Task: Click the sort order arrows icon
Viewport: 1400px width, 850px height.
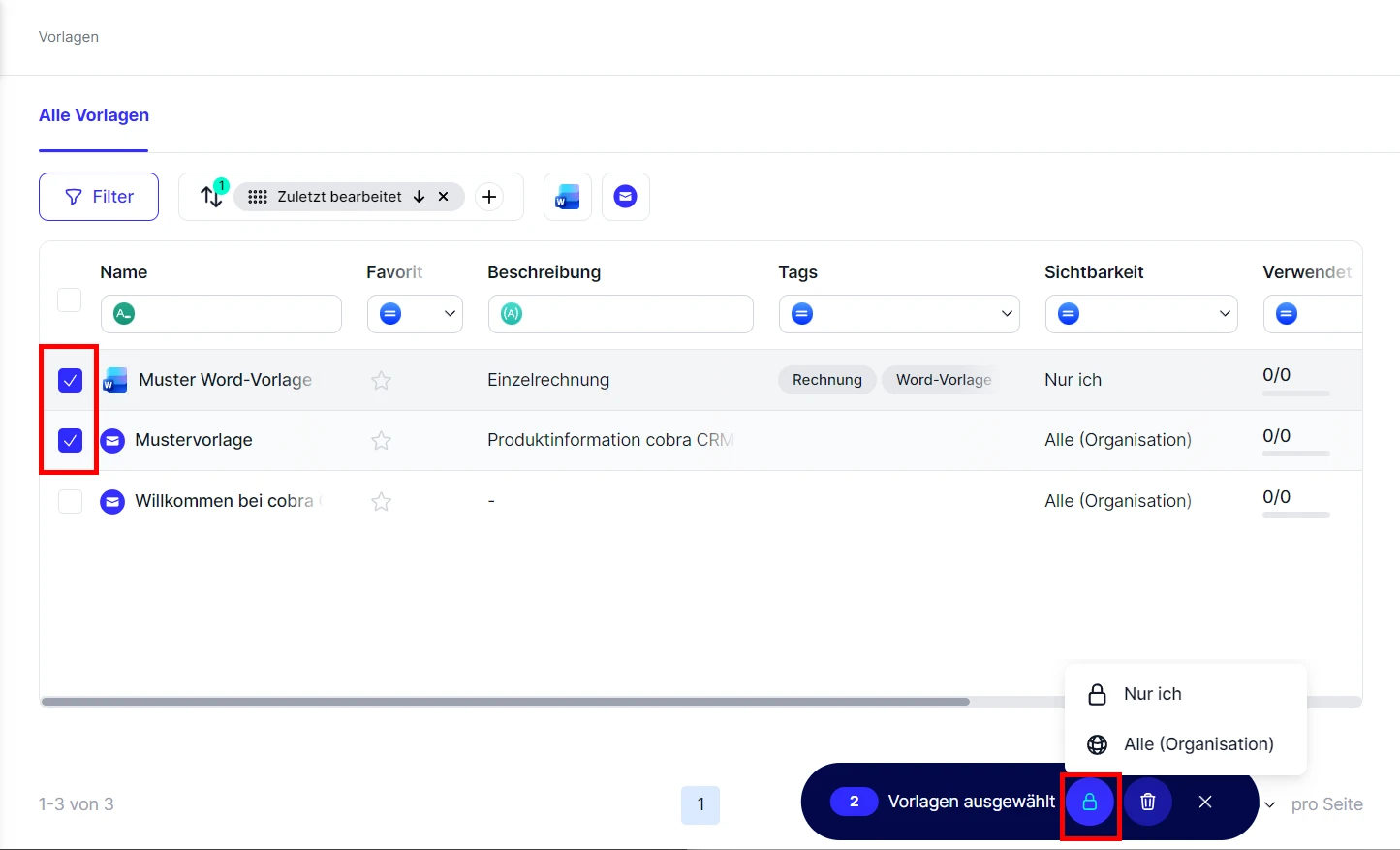Action: 211,197
